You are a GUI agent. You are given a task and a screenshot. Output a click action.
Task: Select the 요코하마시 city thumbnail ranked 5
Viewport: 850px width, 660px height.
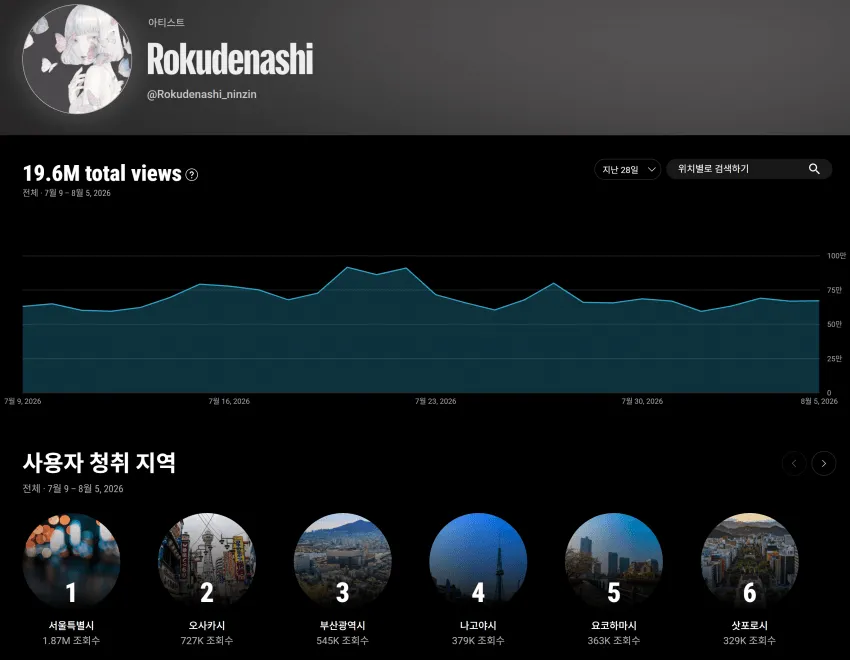(614, 561)
